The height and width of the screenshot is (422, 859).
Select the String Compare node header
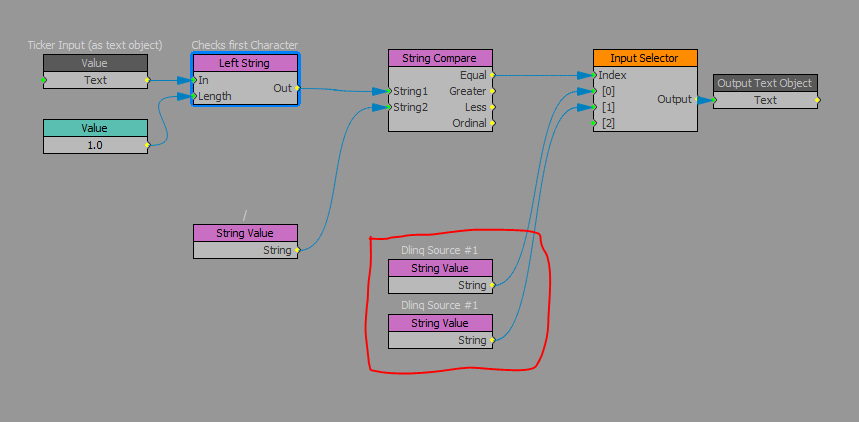pos(440,58)
